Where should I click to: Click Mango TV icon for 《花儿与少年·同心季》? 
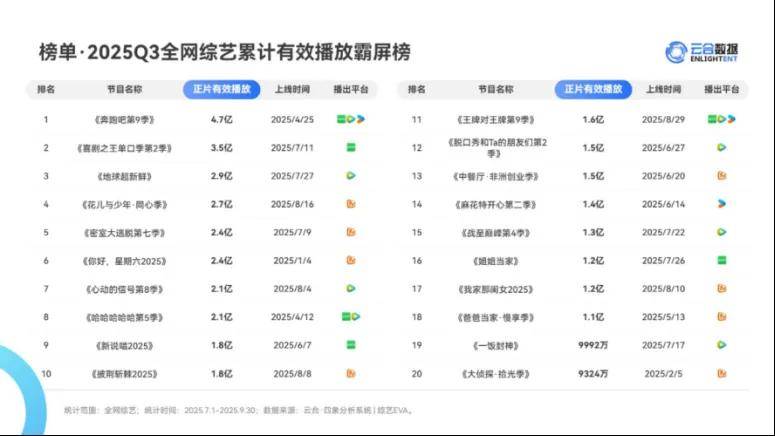(351, 204)
